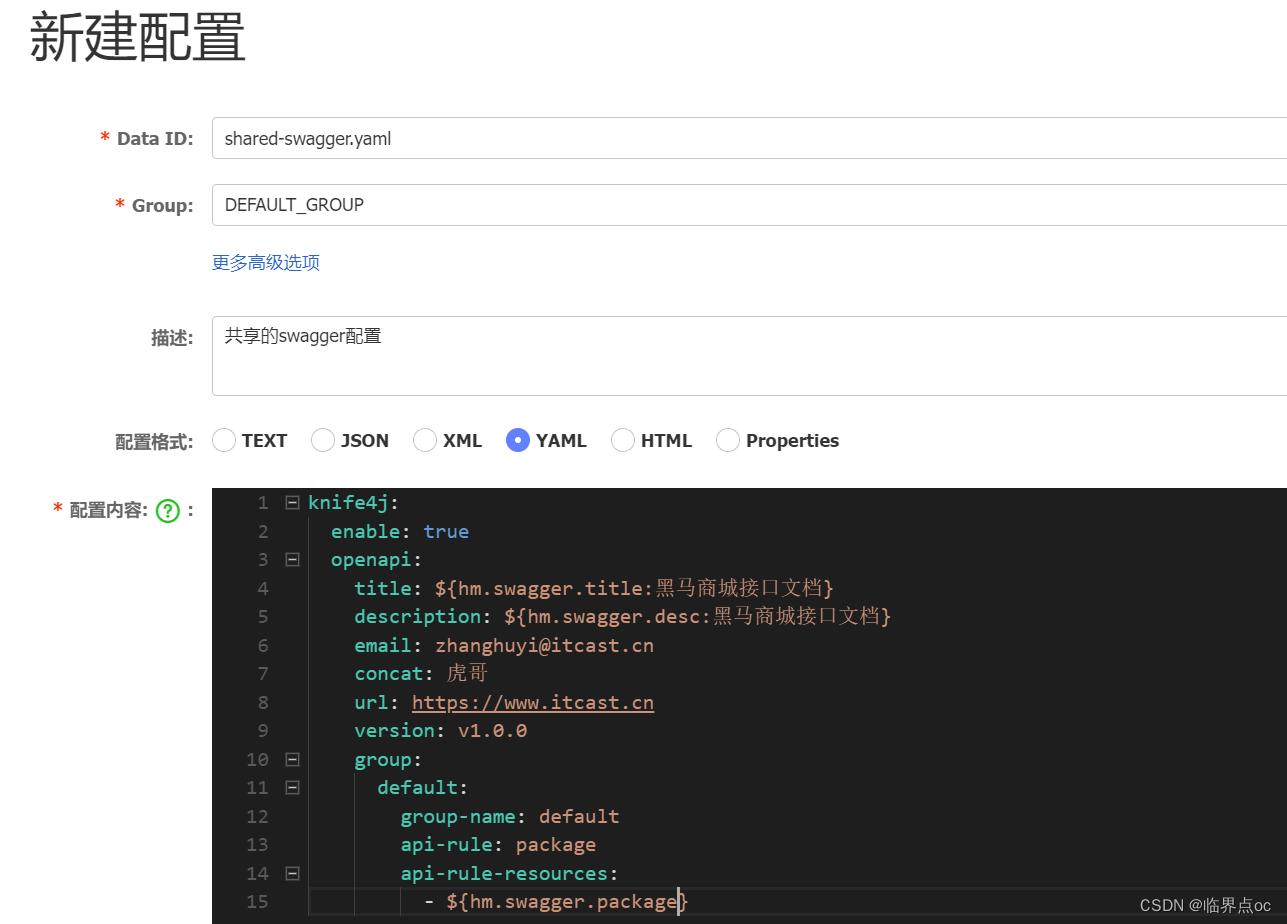
Task: Open the https://www.itcast.cn URL in the editor
Action: tap(533, 702)
